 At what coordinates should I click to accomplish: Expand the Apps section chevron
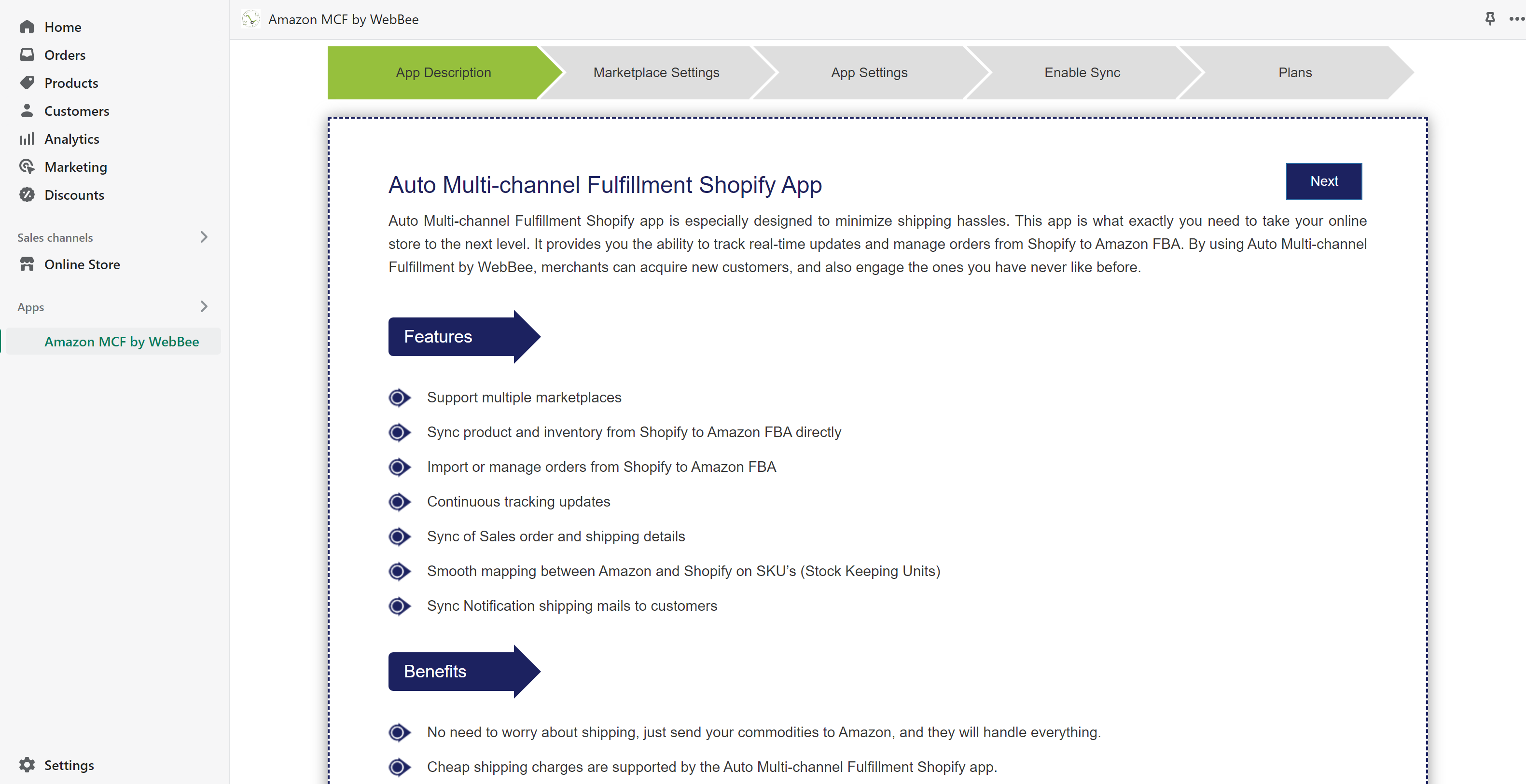(204, 307)
